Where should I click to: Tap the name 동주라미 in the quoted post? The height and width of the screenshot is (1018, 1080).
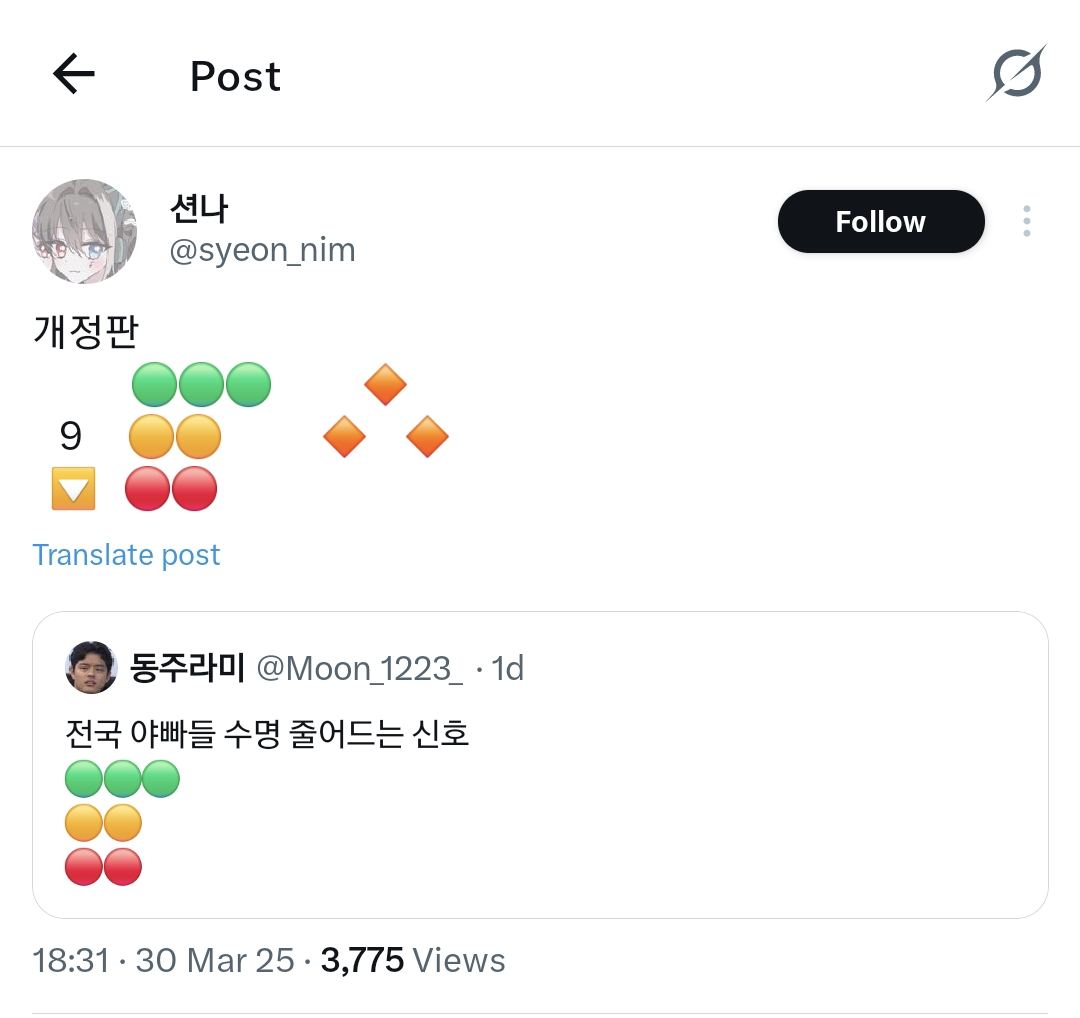[187, 668]
